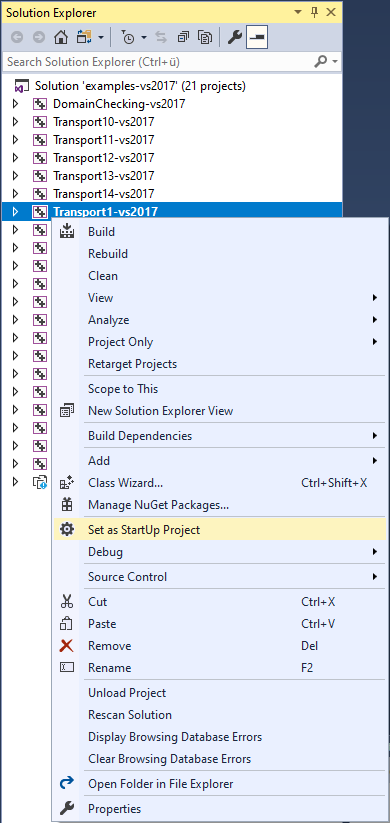Click the Search Solution Explorer field
Image resolution: width=390 pixels, height=823 pixels.
point(157,62)
